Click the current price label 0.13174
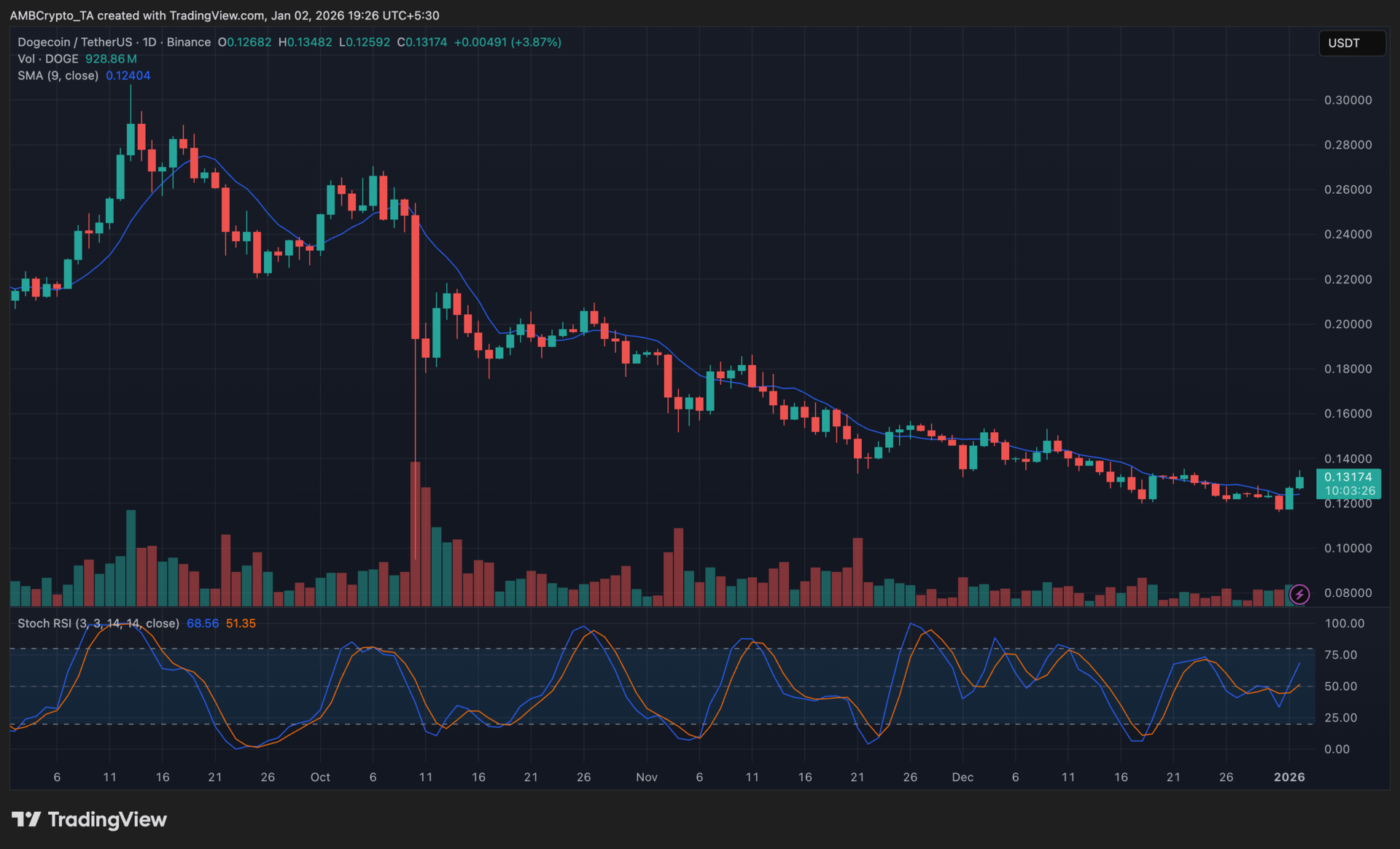Screen dimensions: 1400x849 click(1347, 477)
